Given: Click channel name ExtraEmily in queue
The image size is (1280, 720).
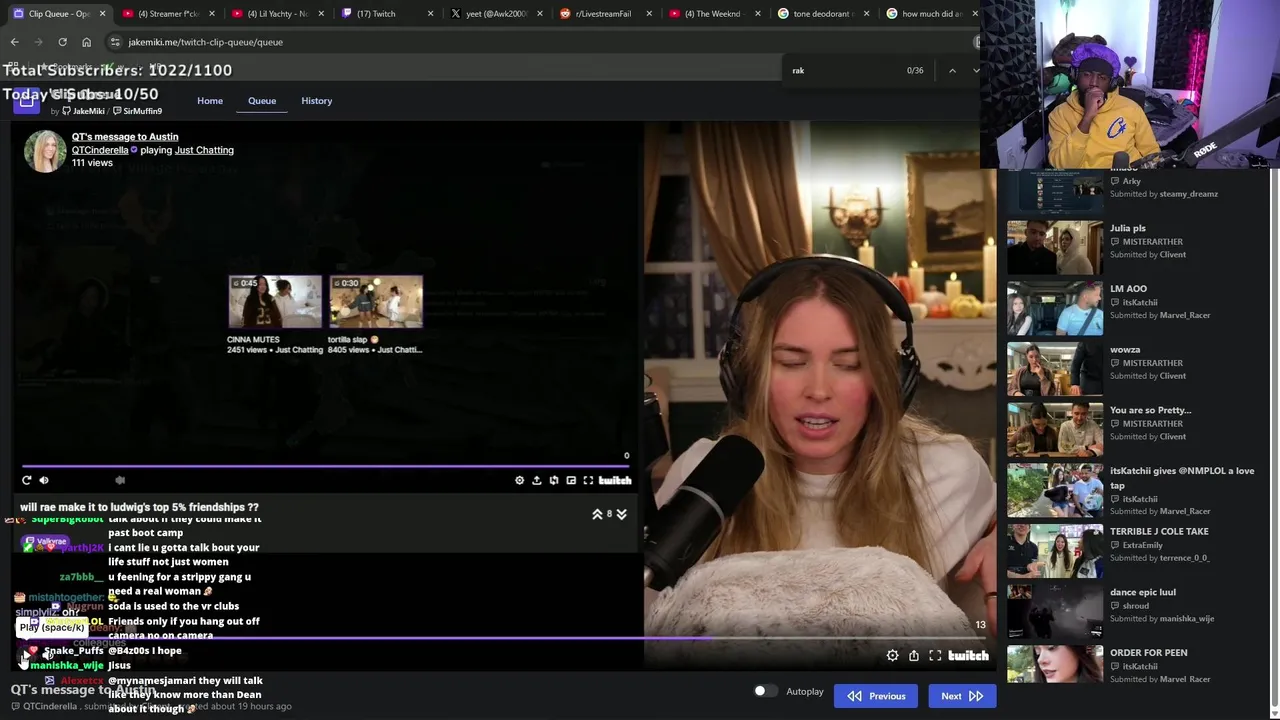Looking at the screenshot, I should click(1143, 545).
